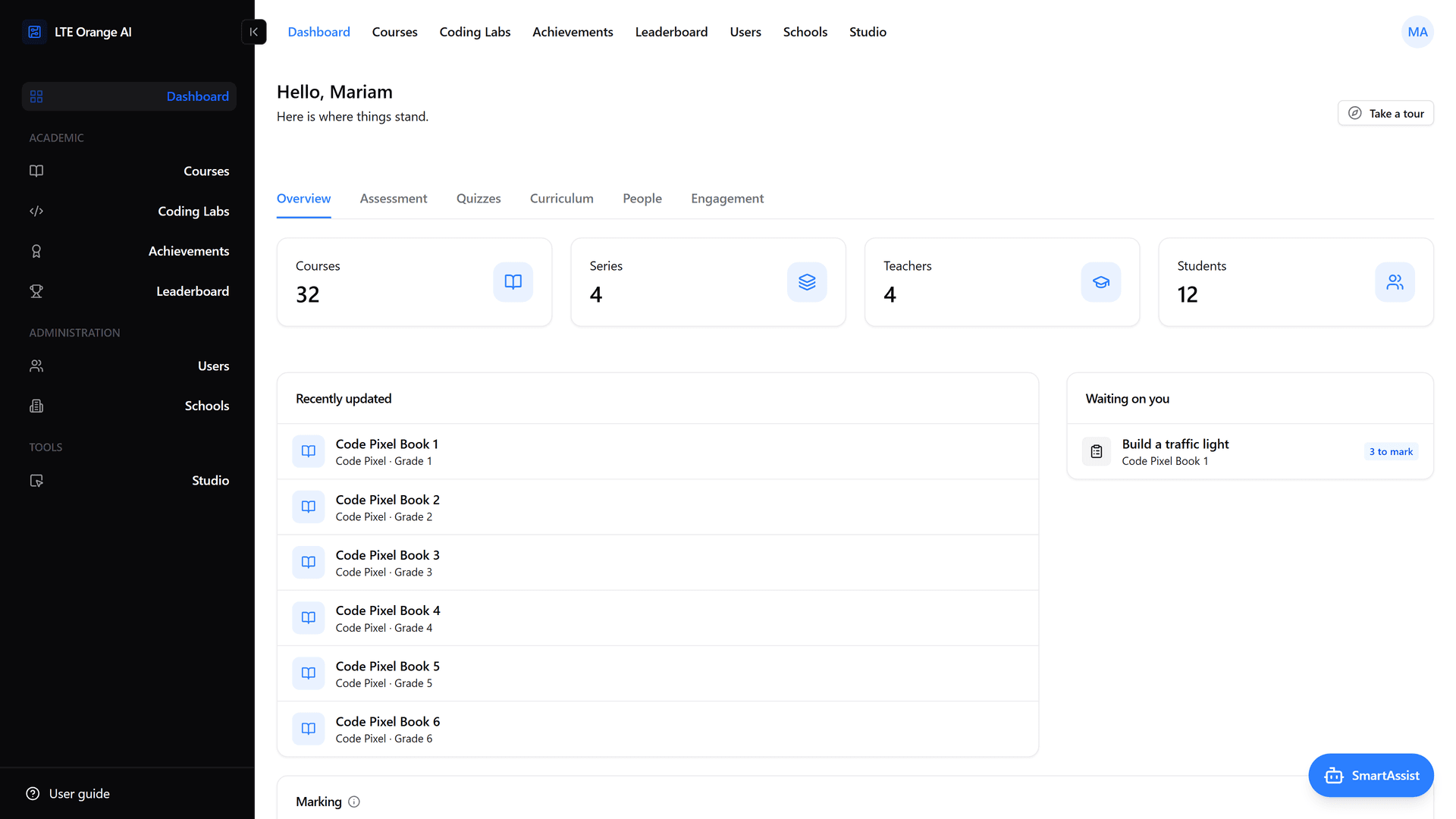Open Achievements in the top navigation
The width and height of the screenshot is (1456, 819).
point(573,32)
